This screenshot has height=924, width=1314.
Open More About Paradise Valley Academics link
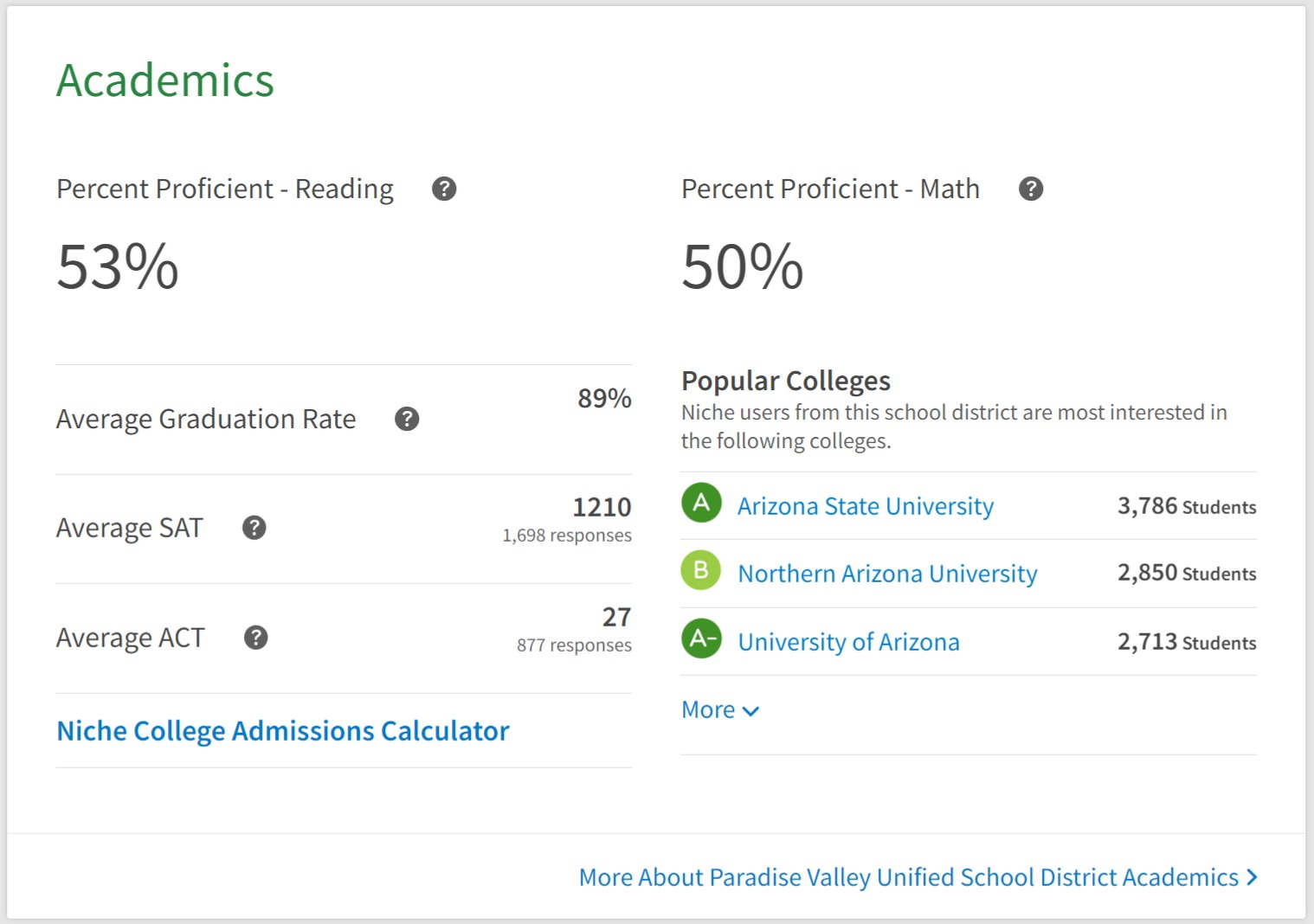click(908, 877)
